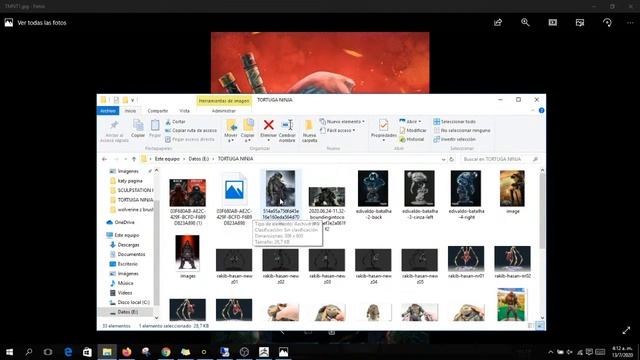Rotate the photo using Photos rotate icon
Viewport: 640px width, 360px height.
click(x=607, y=22)
